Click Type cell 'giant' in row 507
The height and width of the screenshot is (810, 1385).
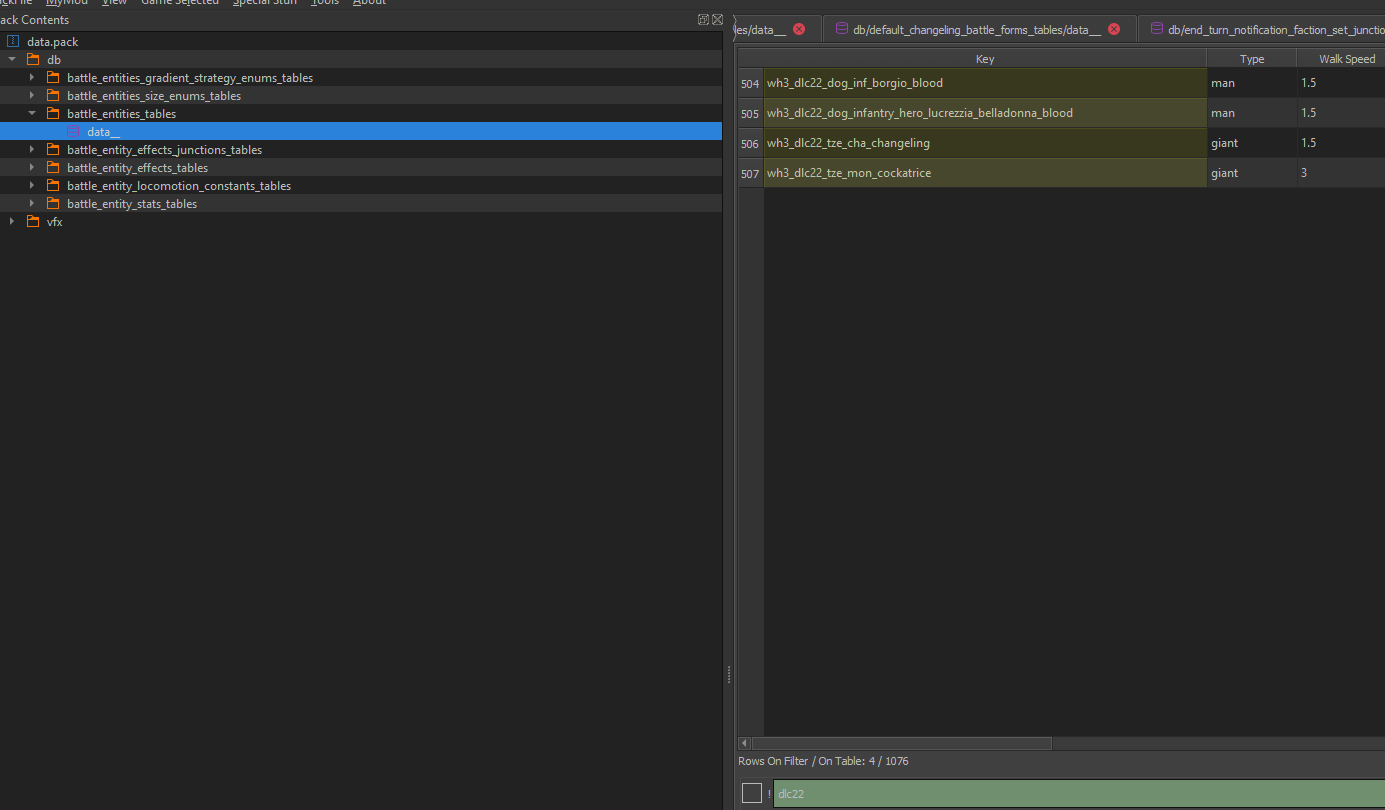1252,173
